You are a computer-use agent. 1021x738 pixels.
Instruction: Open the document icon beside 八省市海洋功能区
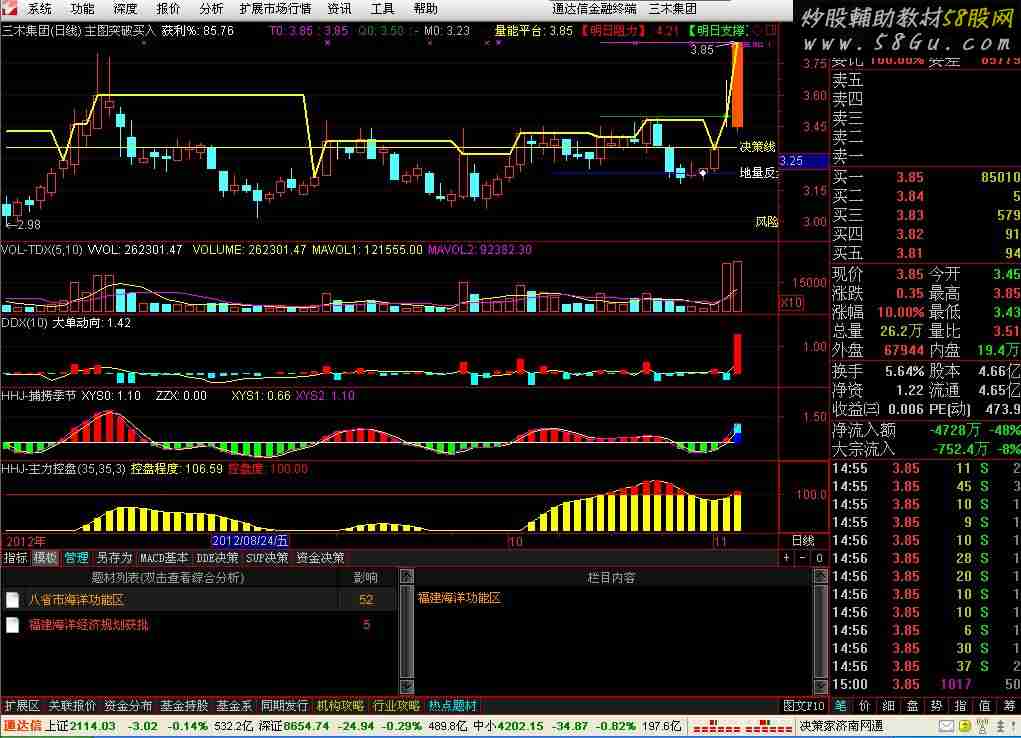coord(12,600)
